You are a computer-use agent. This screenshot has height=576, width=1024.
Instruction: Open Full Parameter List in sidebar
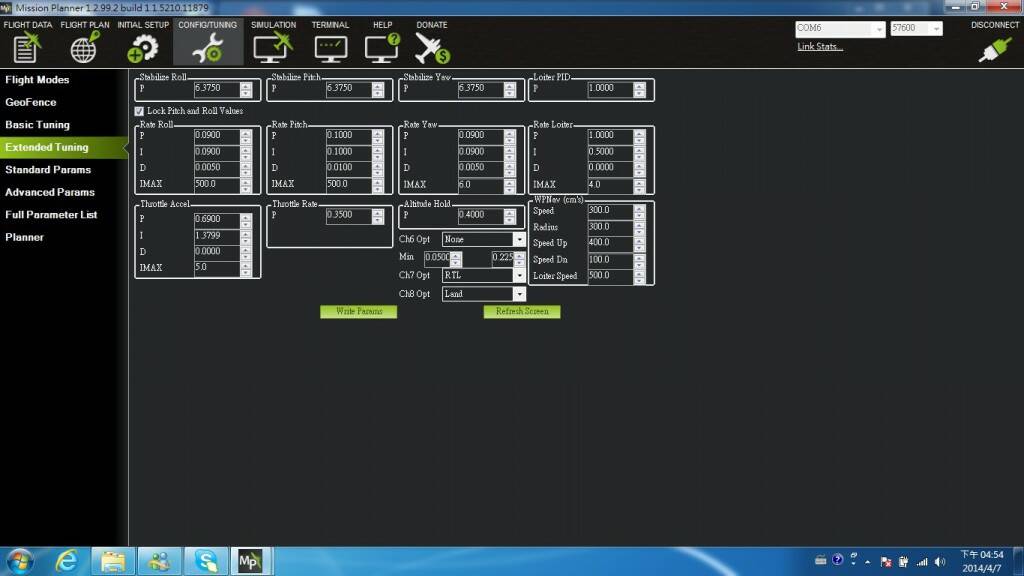point(51,215)
